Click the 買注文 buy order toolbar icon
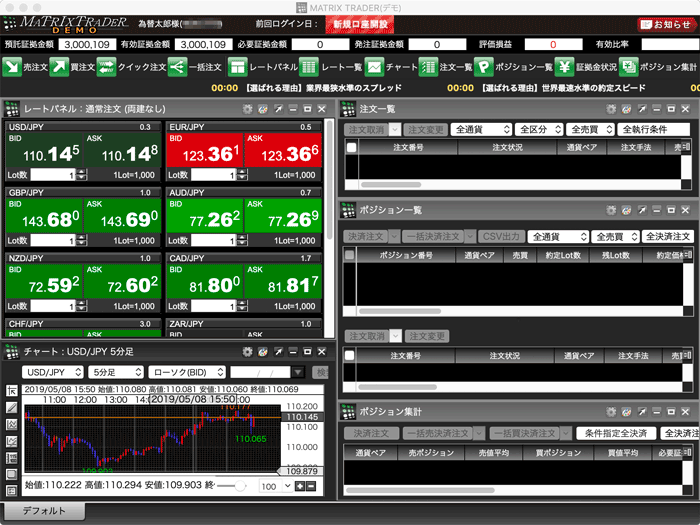The image size is (700, 525). (60, 67)
